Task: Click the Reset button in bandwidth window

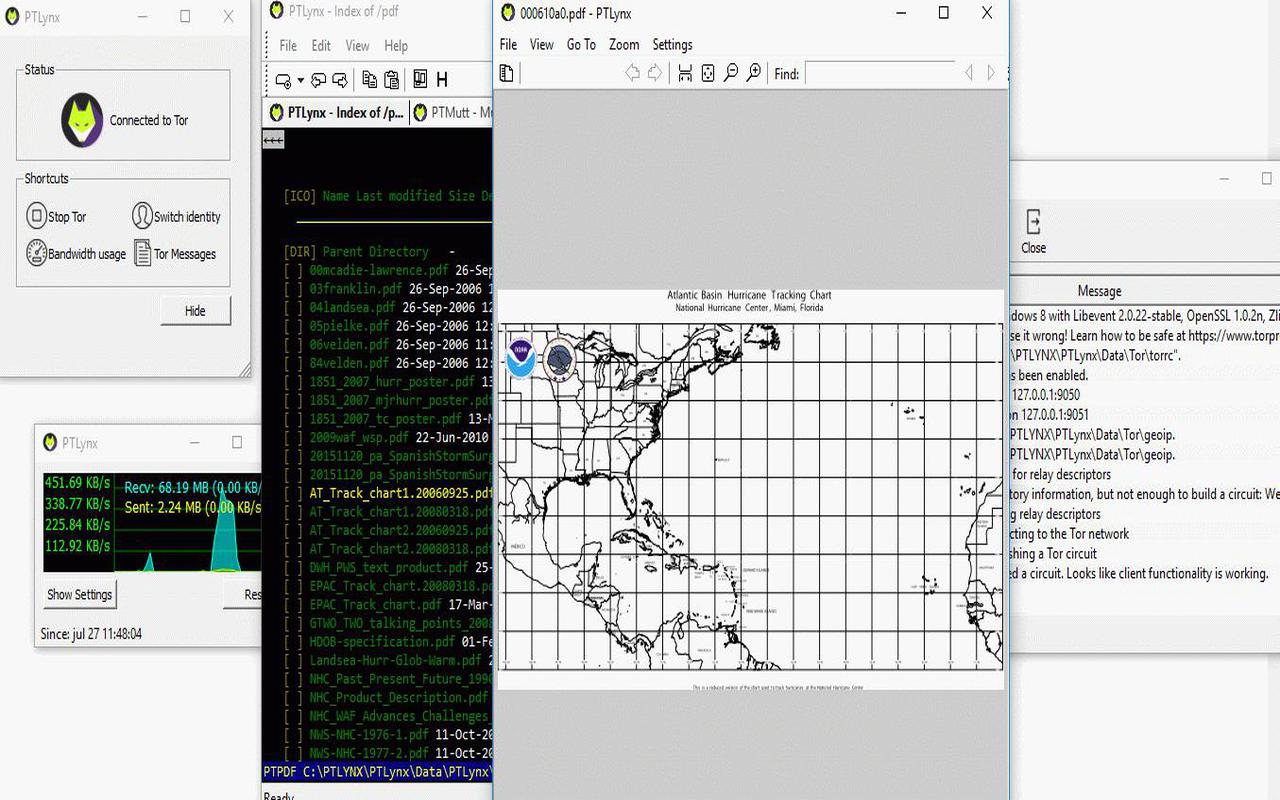Action: coord(243,594)
